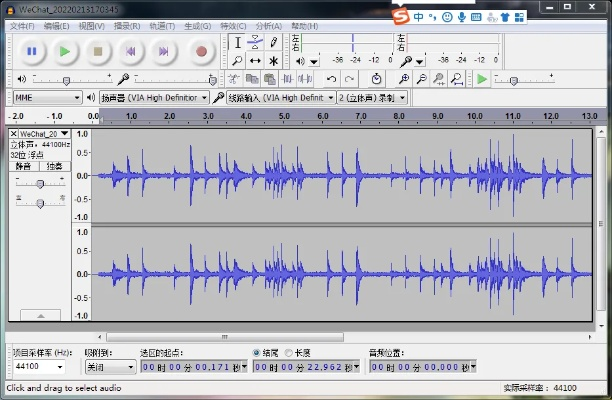Select the Envelope tool
This screenshot has width=612, height=400.
click(255, 42)
